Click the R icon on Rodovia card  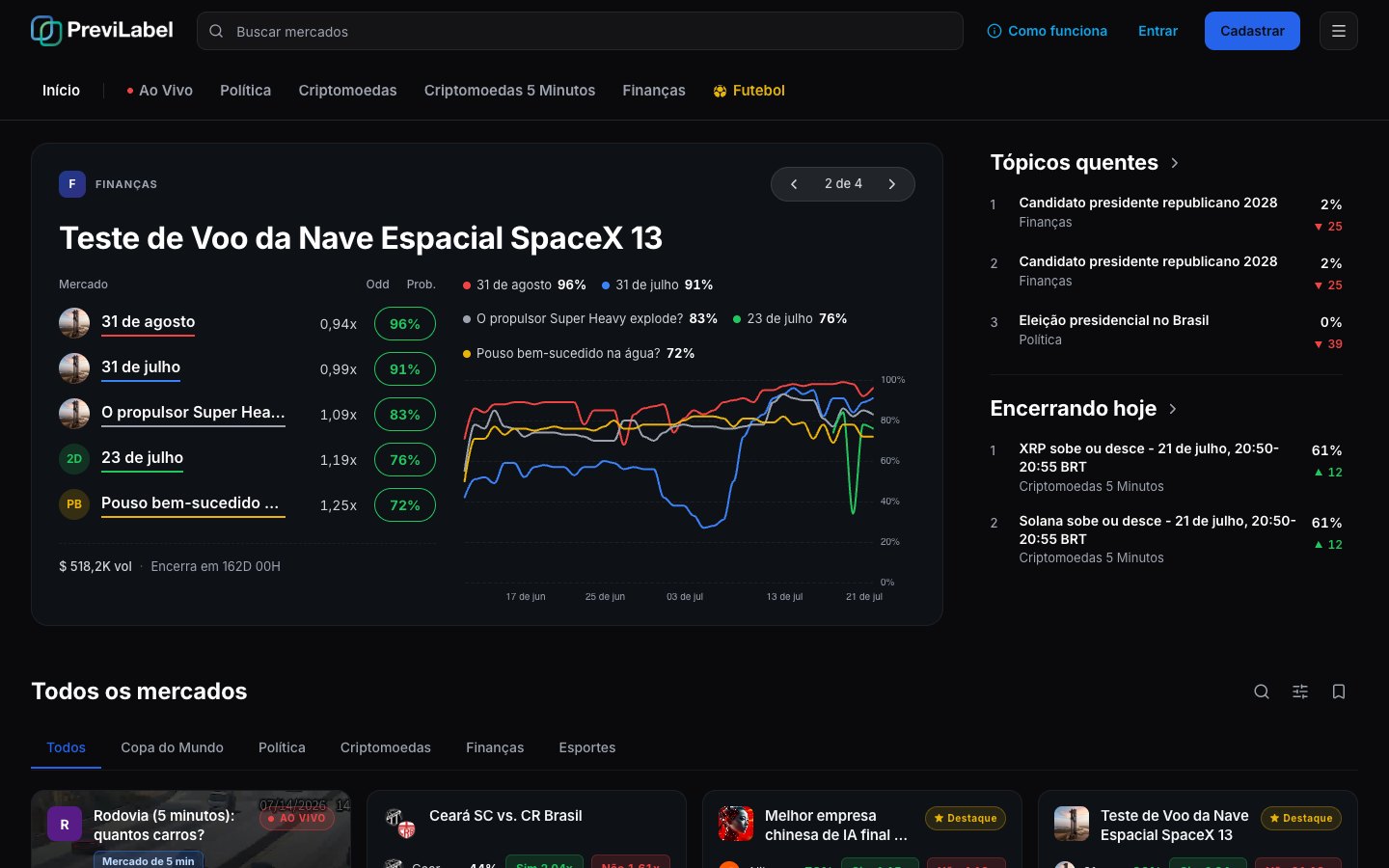[65, 825]
